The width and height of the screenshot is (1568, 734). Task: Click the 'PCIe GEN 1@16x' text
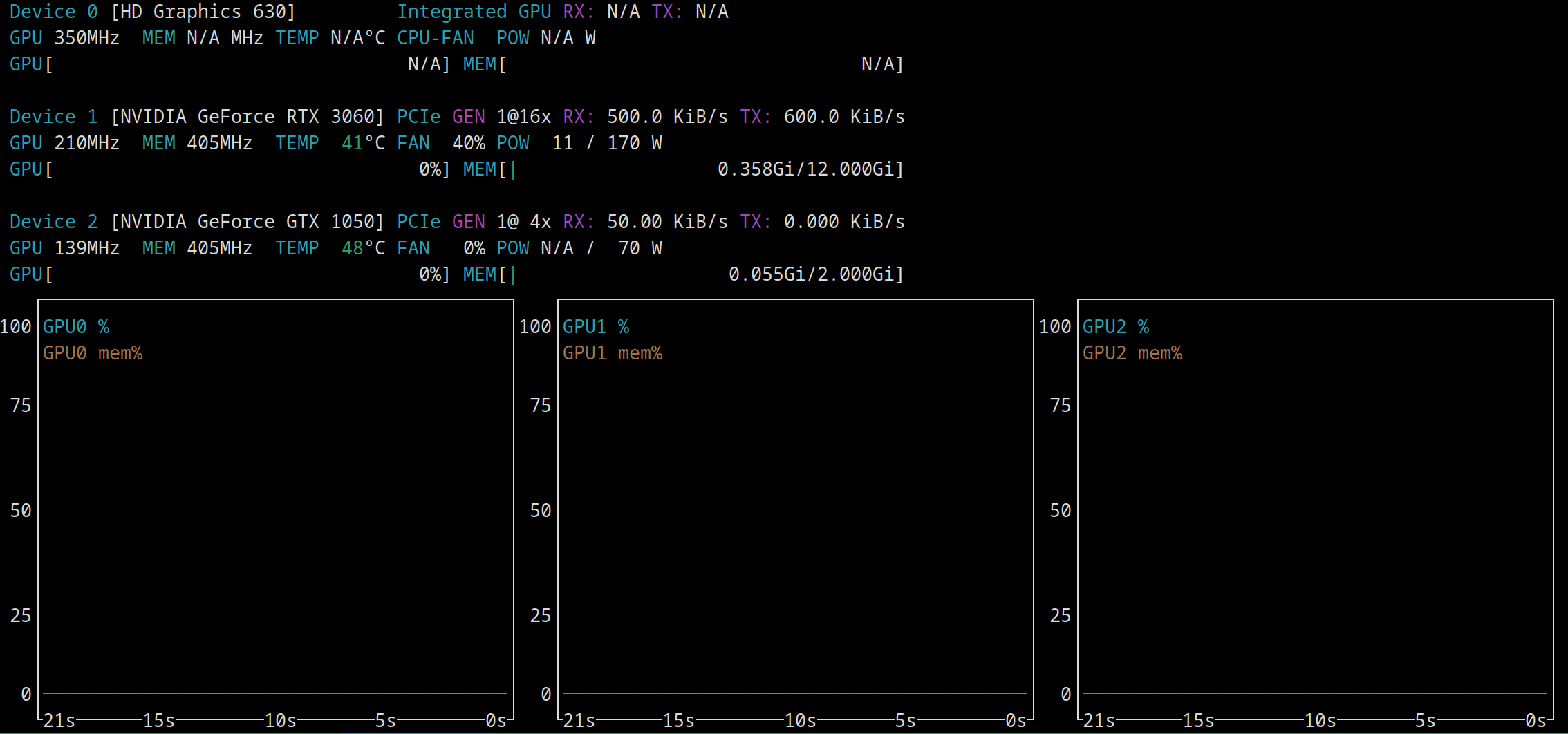(x=474, y=117)
